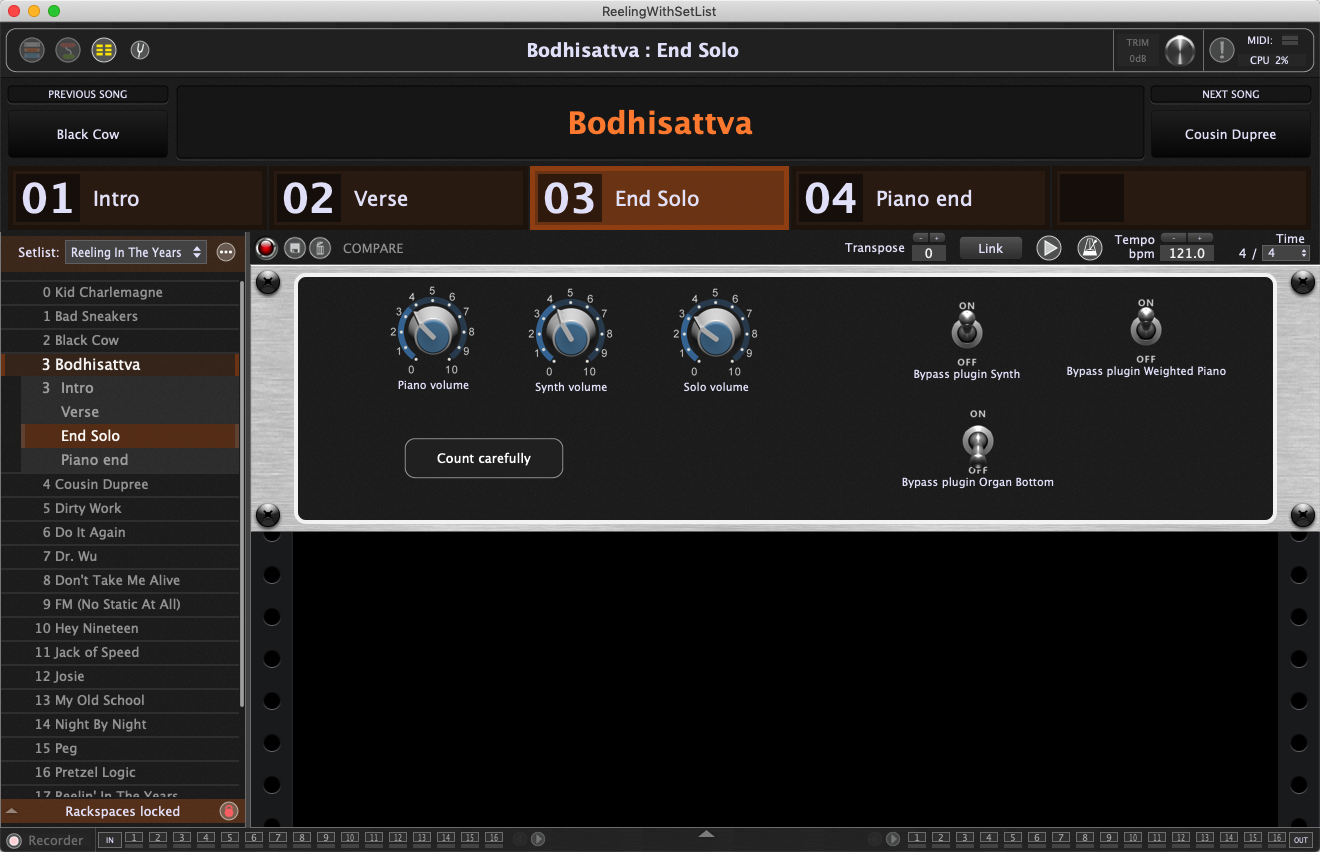This screenshot has width=1320, height=852.
Task: Start playback with the play icon
Action: (1048, 248)
